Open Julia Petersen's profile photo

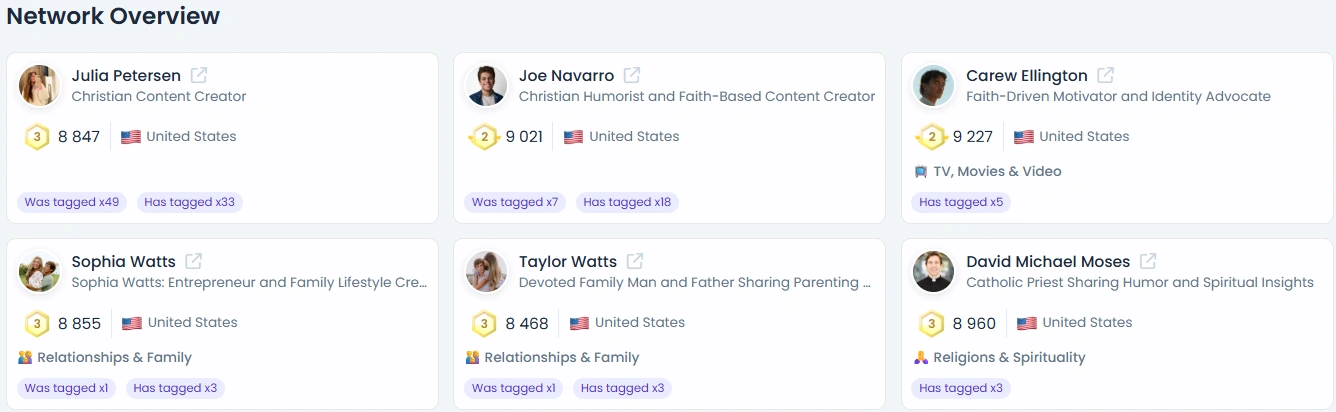click(40, 85)
